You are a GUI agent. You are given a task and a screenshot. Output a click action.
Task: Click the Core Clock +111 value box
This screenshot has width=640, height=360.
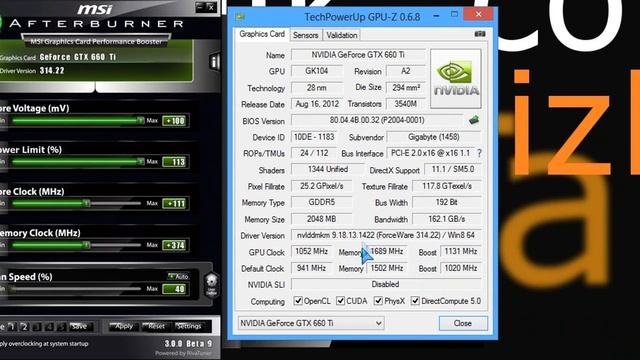coord(175,204)
